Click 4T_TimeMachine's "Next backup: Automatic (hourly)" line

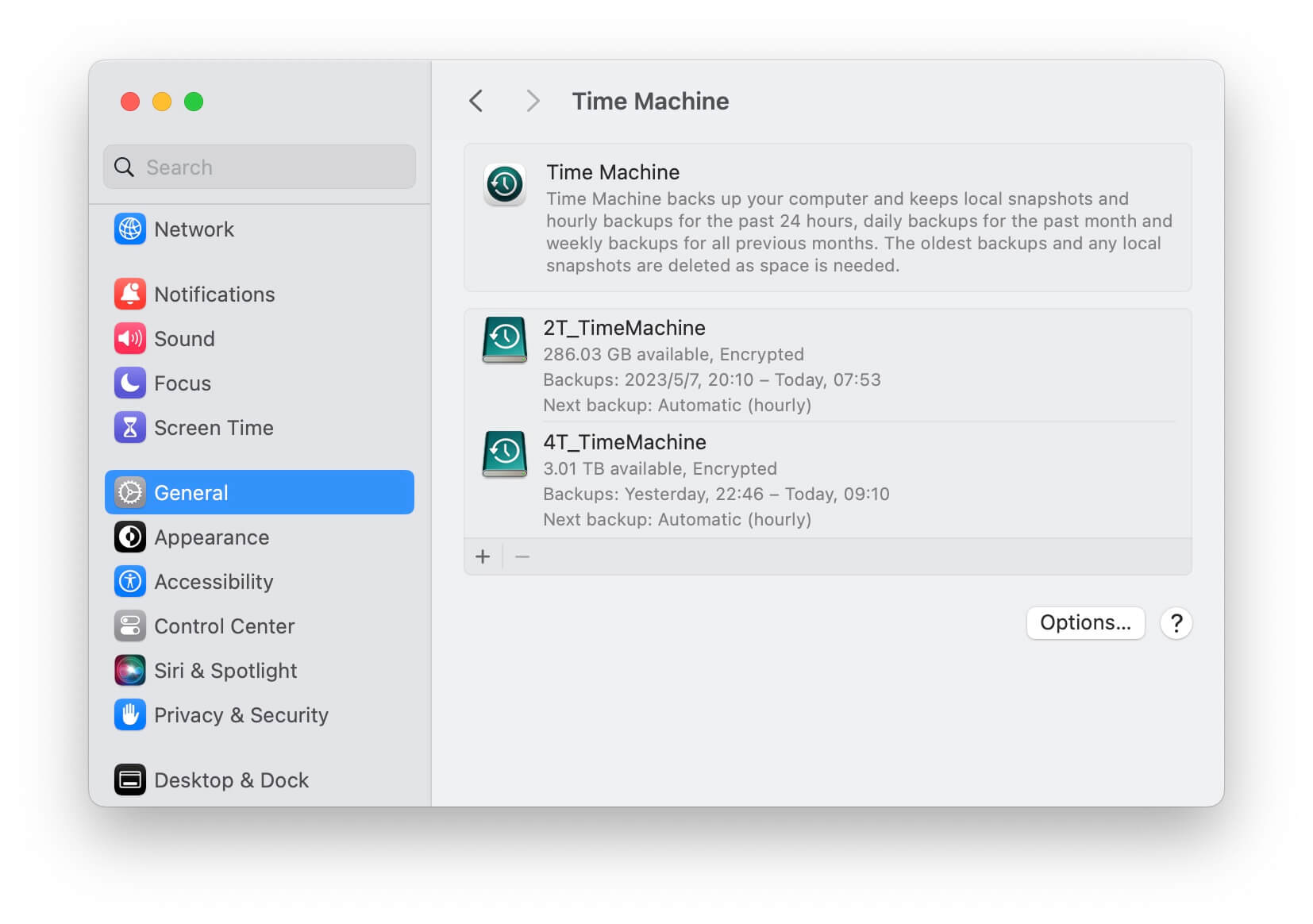pyautogui.click(x=677, y=520)
